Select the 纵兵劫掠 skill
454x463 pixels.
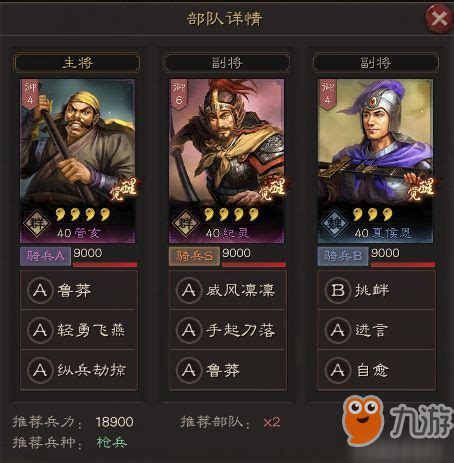coord(79,370)
